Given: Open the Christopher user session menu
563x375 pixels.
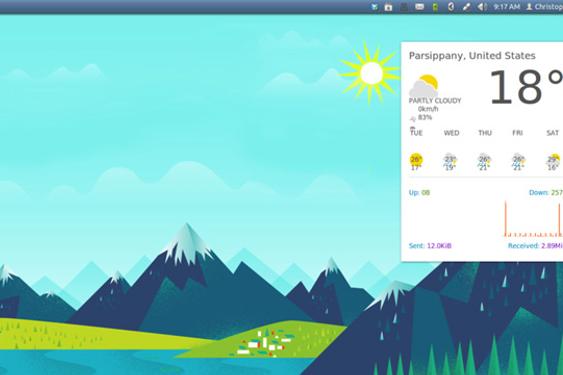Looking at the screenshot, I should pos(544,7).
